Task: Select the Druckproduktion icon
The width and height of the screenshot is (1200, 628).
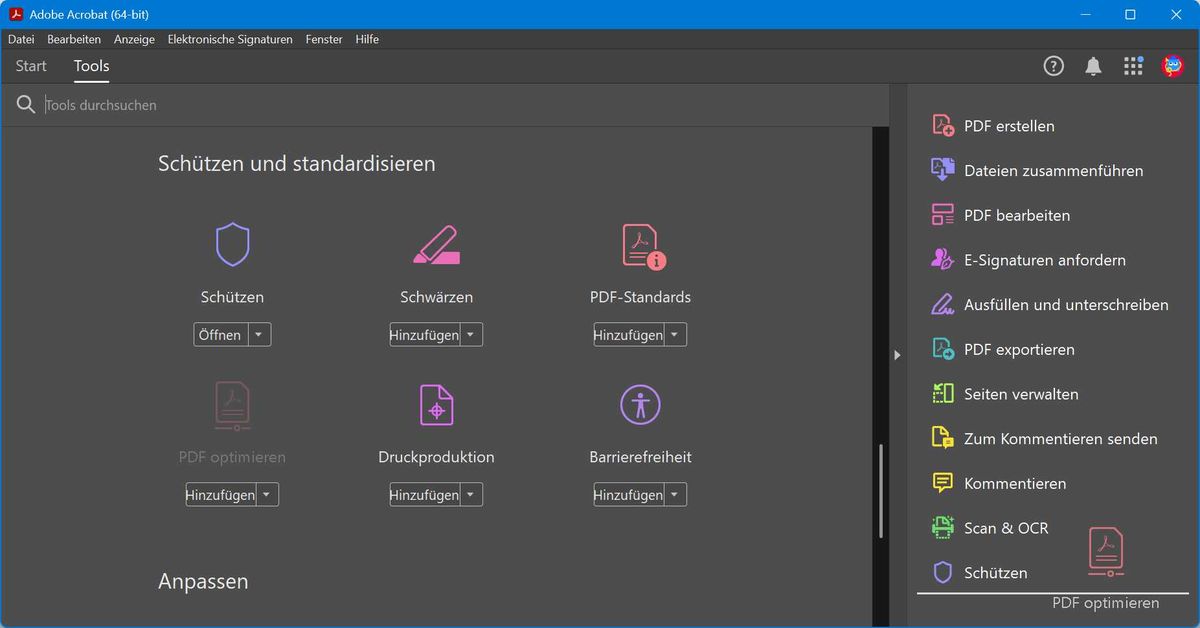Action: tap(436, 405)
